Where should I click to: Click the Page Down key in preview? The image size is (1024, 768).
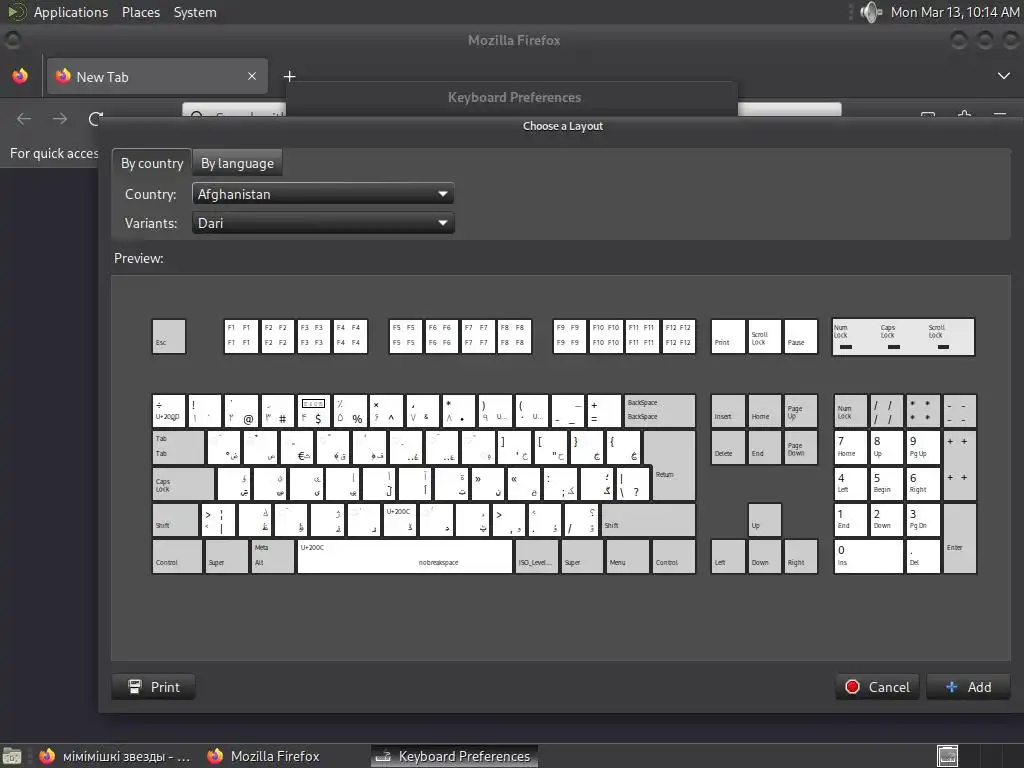801,447
